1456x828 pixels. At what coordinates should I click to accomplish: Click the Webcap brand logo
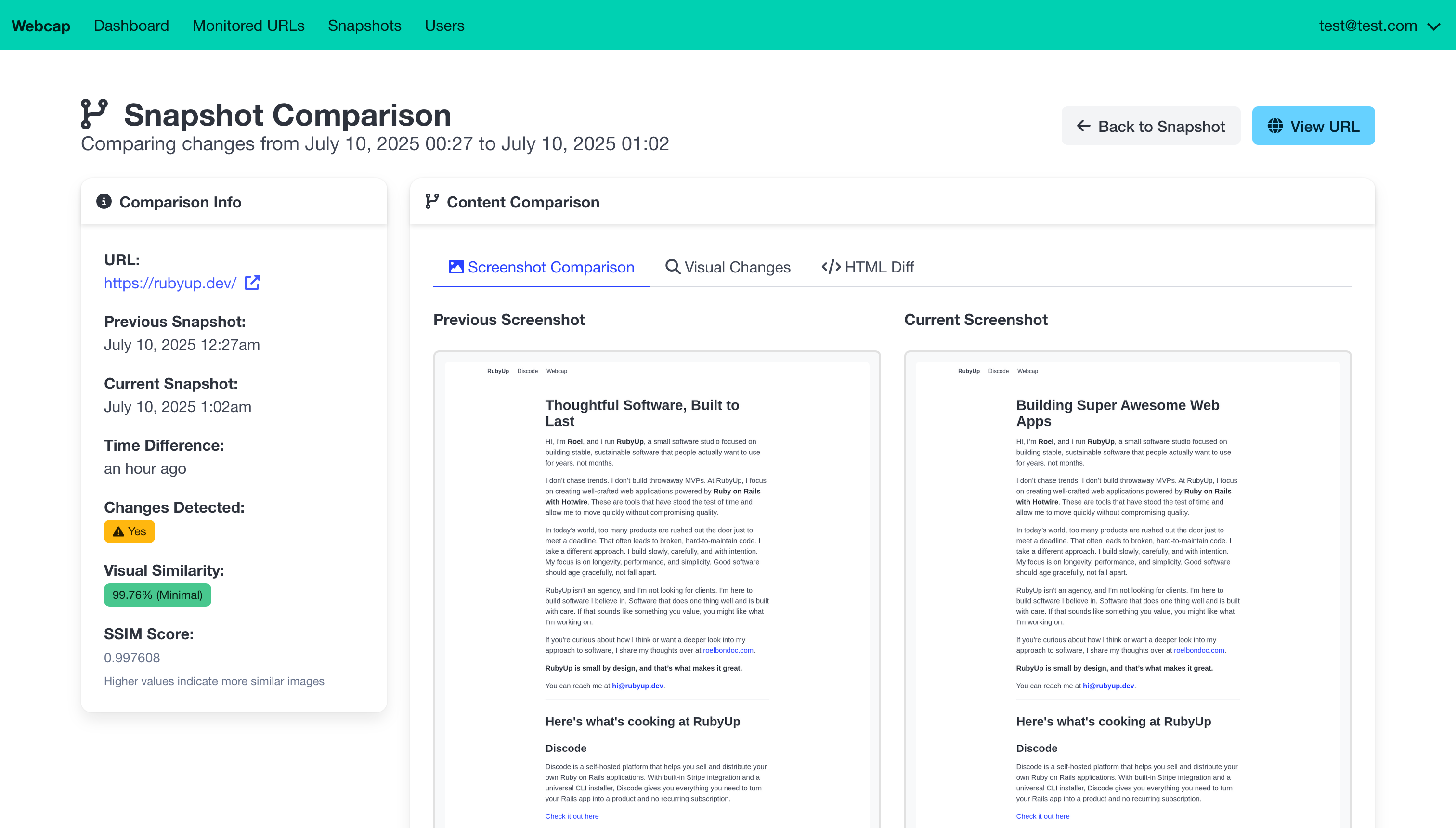pos(41,26)
